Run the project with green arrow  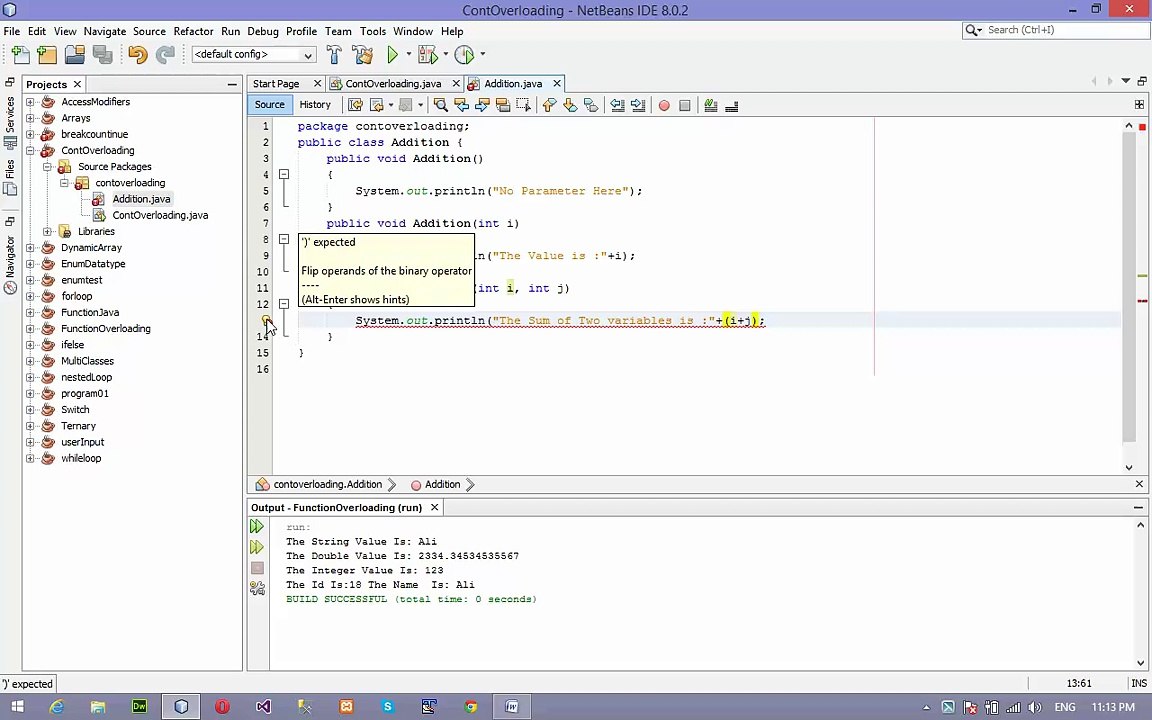(392, 54)
